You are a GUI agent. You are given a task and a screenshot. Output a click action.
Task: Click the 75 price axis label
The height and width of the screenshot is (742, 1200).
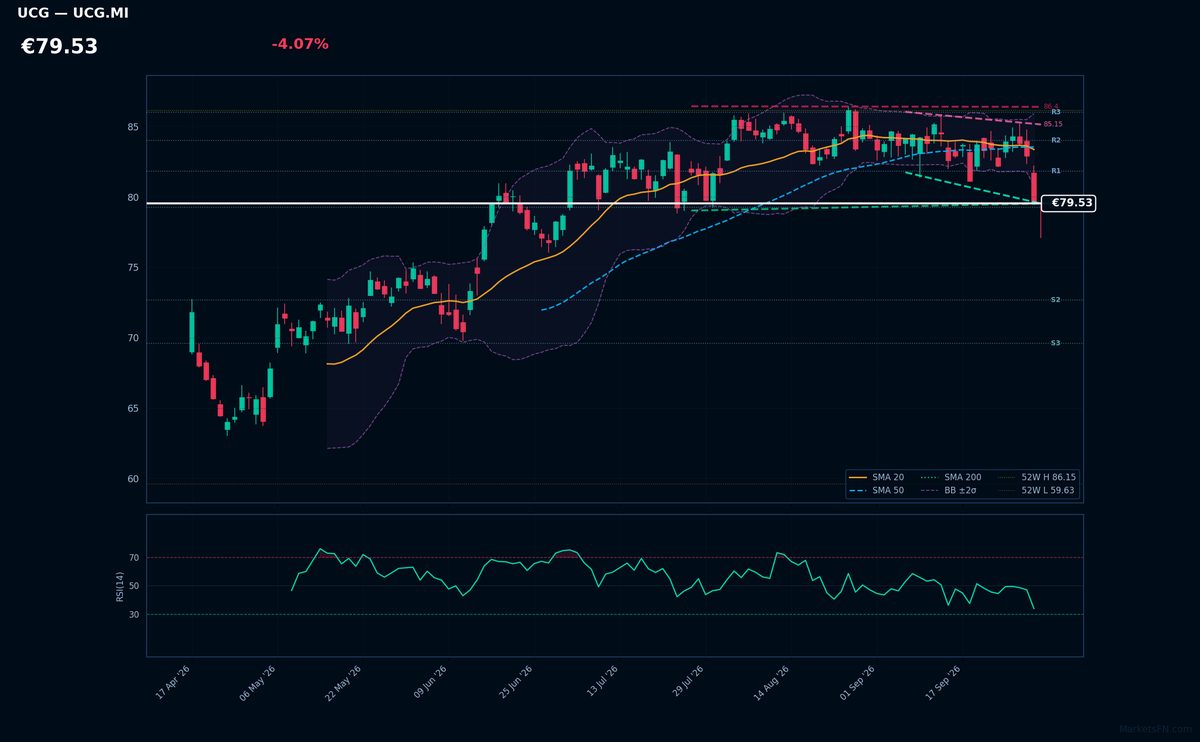tap(132, 268)
